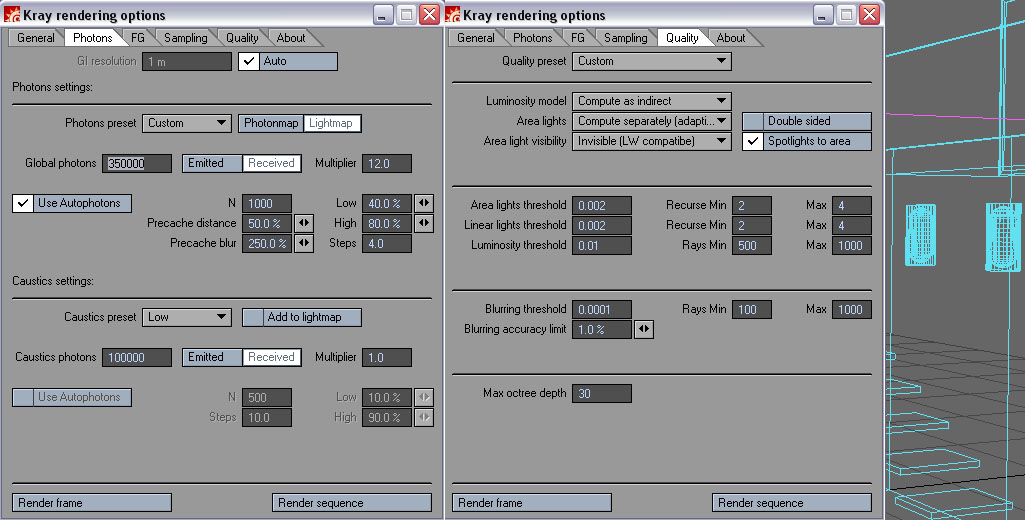Image resolution: width=1025 pixels, height=520 pixels.
Task: Open the Quality preset dropdown
Action: (652, 61)
